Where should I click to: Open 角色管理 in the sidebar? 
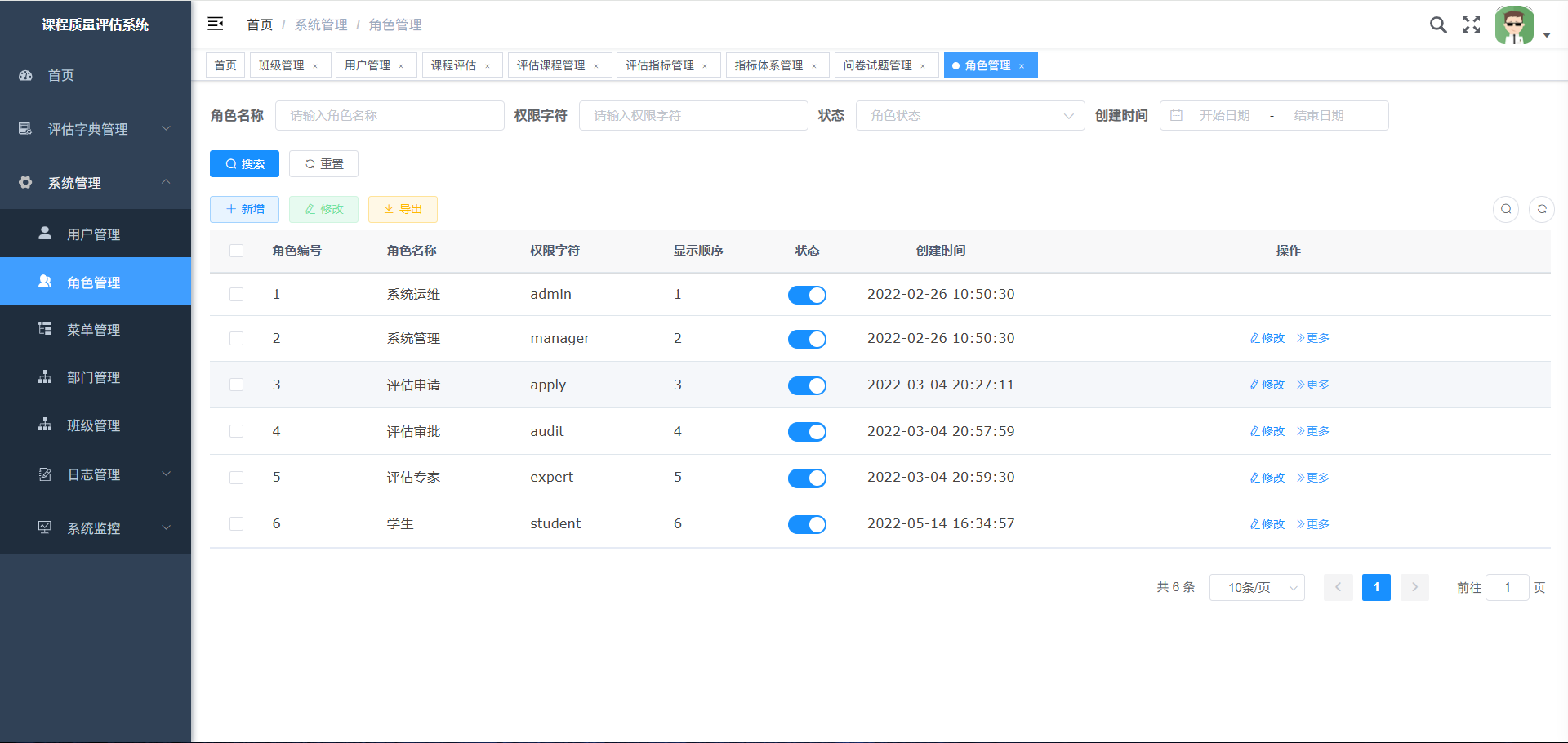pos(96,282)
